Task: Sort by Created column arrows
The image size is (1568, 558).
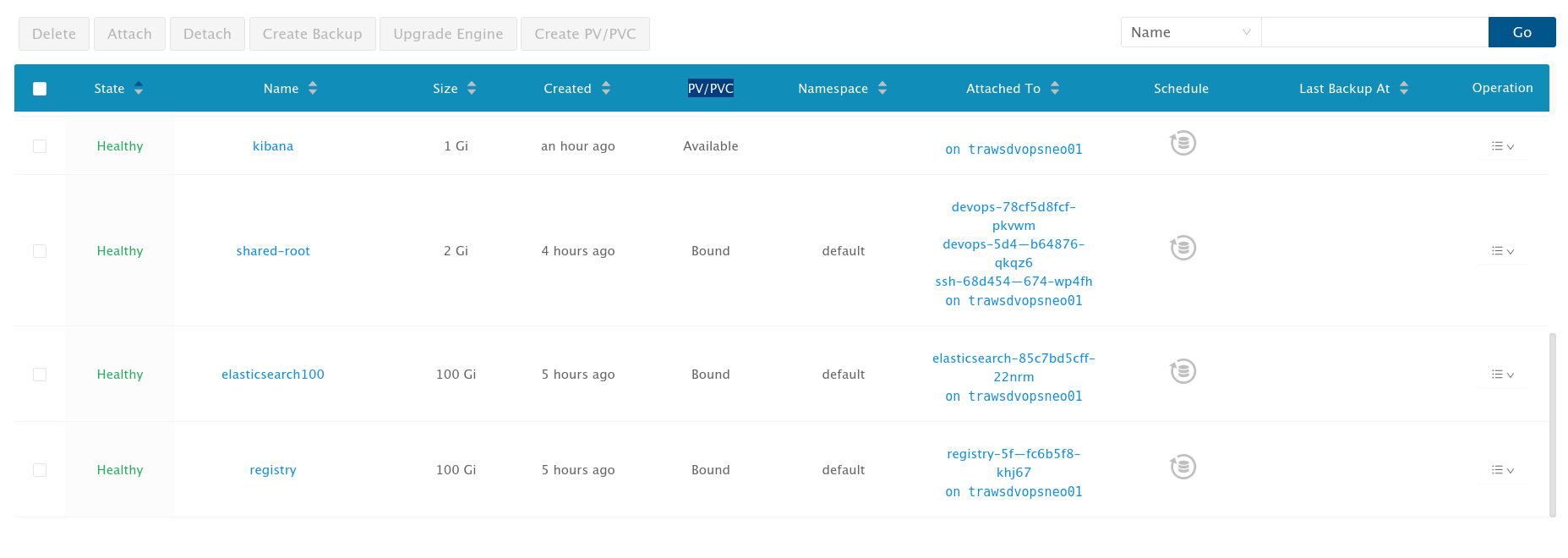Action: tap(605, 88)
